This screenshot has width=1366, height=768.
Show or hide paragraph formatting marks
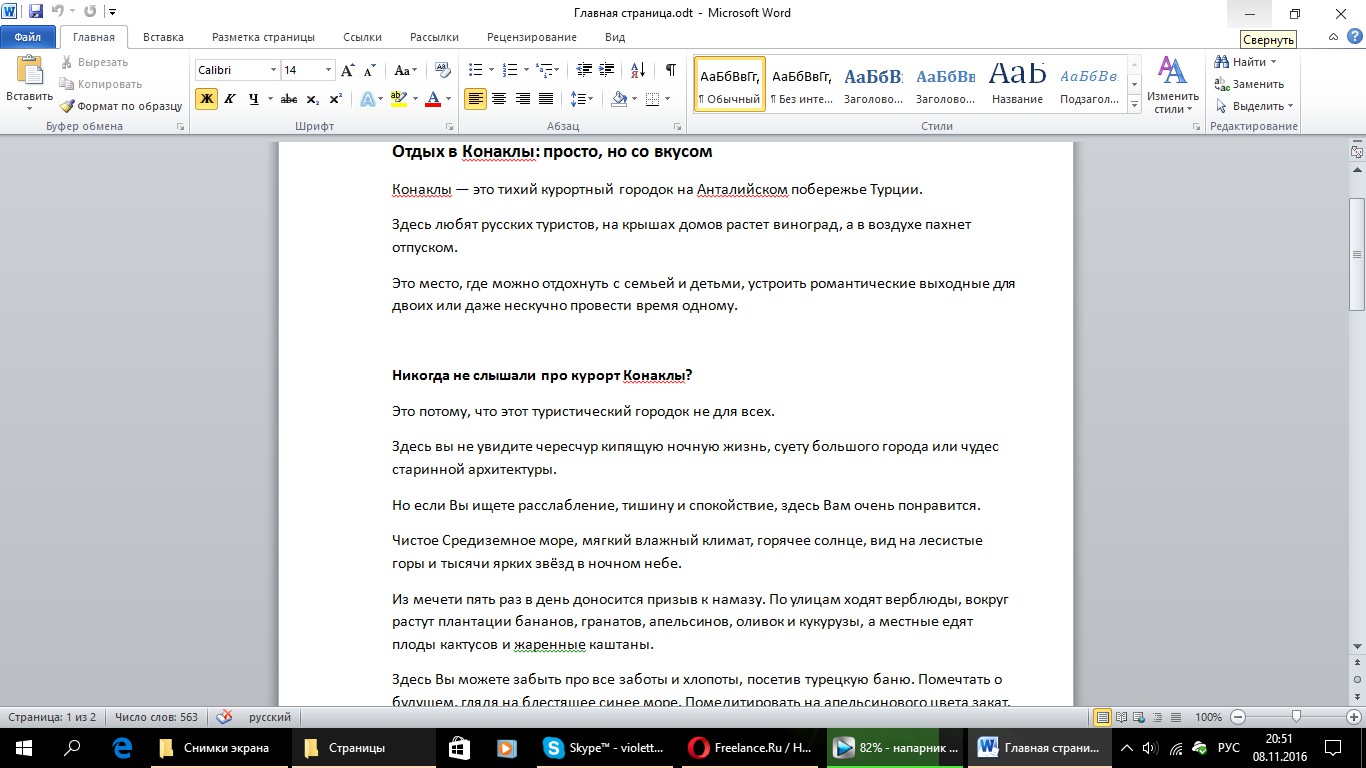(670, 70)
